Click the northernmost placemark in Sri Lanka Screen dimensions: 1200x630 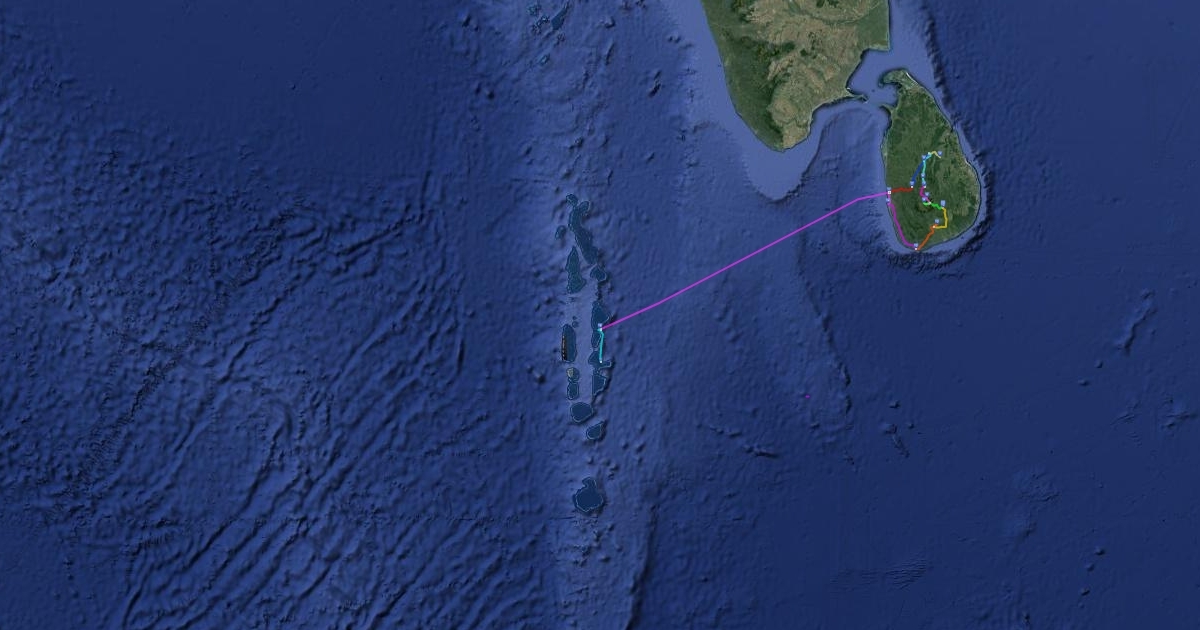940,153
